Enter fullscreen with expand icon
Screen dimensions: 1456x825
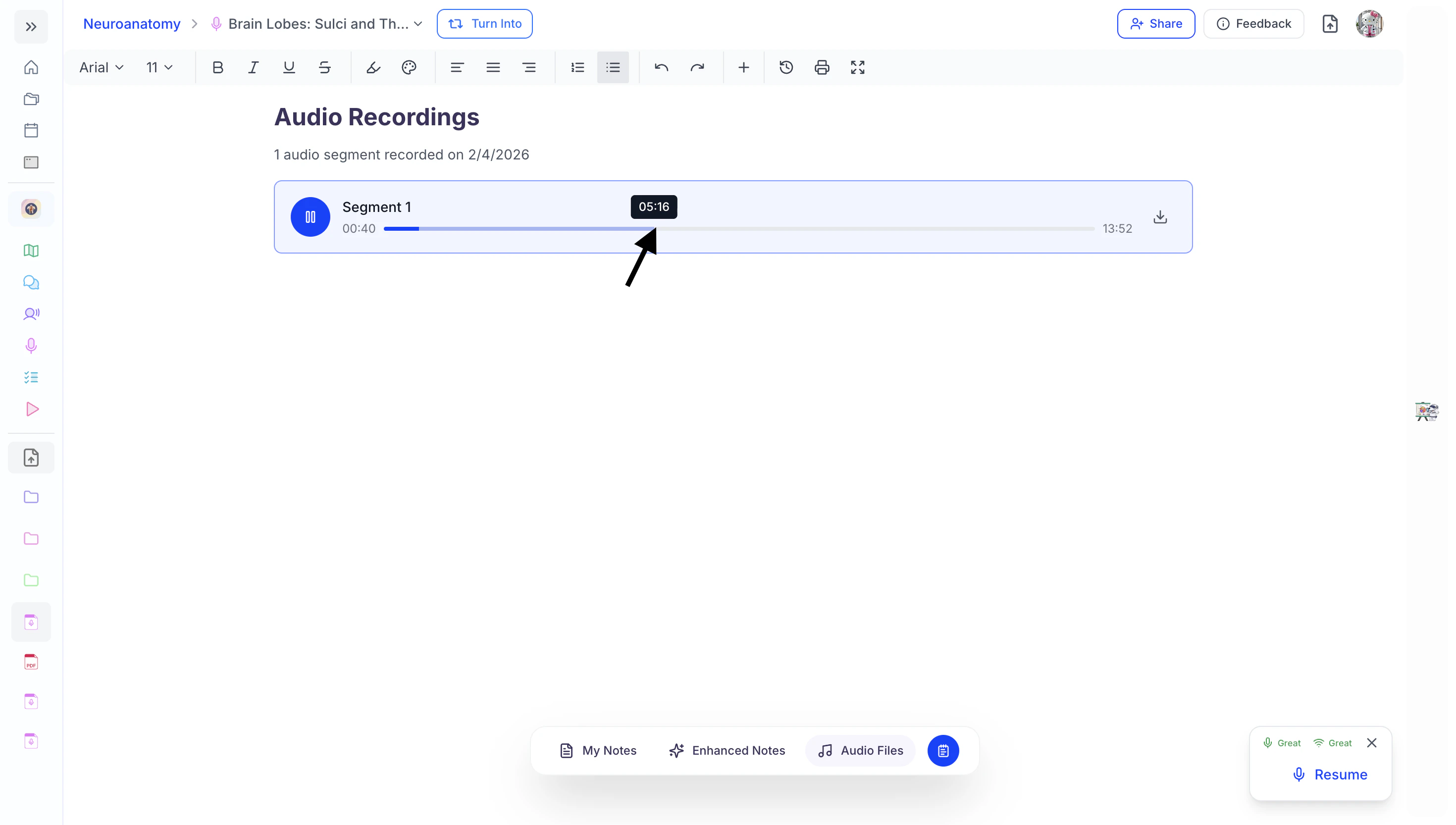(x=857, y=67)
